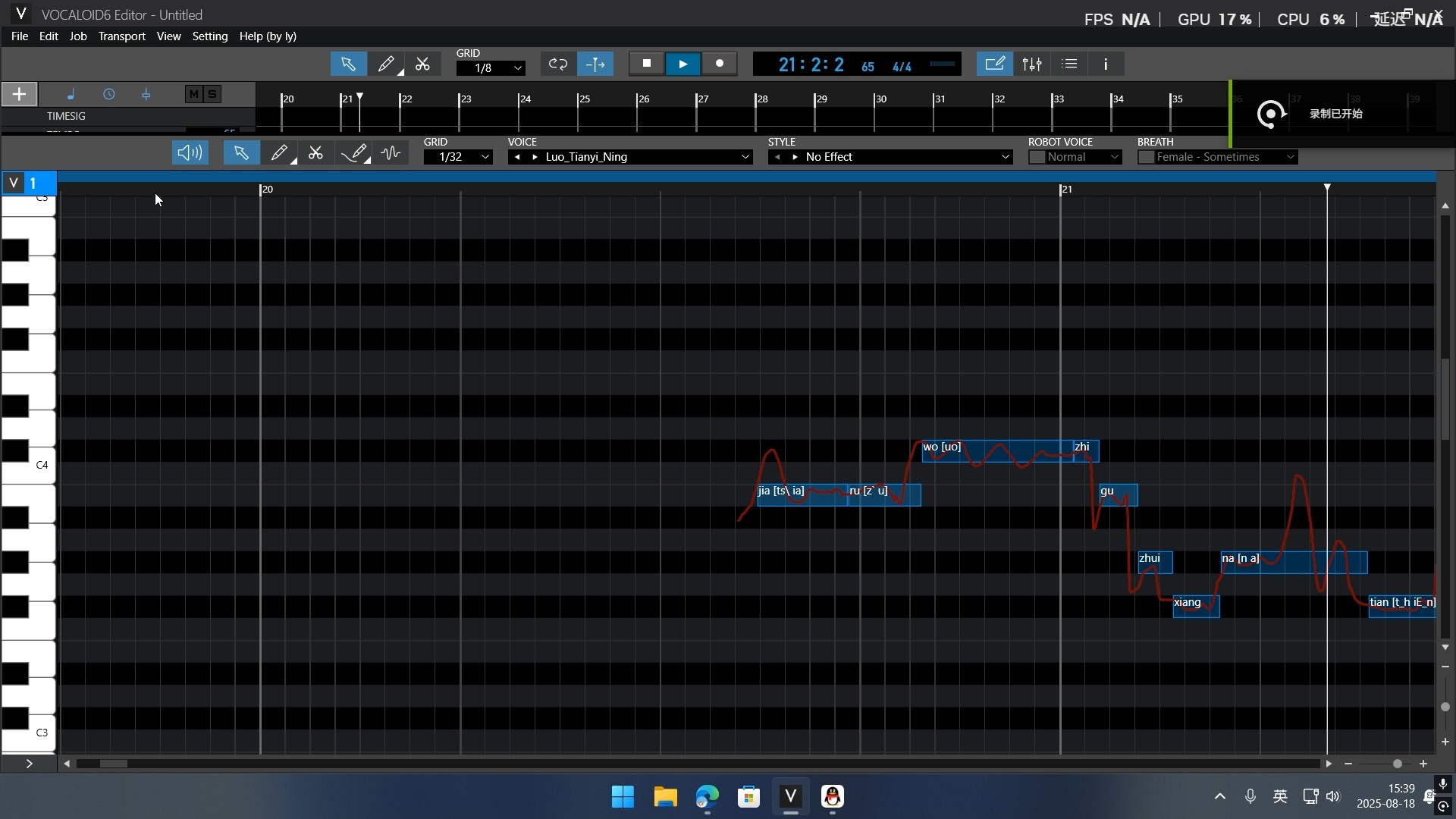Zoom in horizontally with plus button
Viewport: 1456px width, 819px height.
pyautogui.click(x=1423, y=764)
